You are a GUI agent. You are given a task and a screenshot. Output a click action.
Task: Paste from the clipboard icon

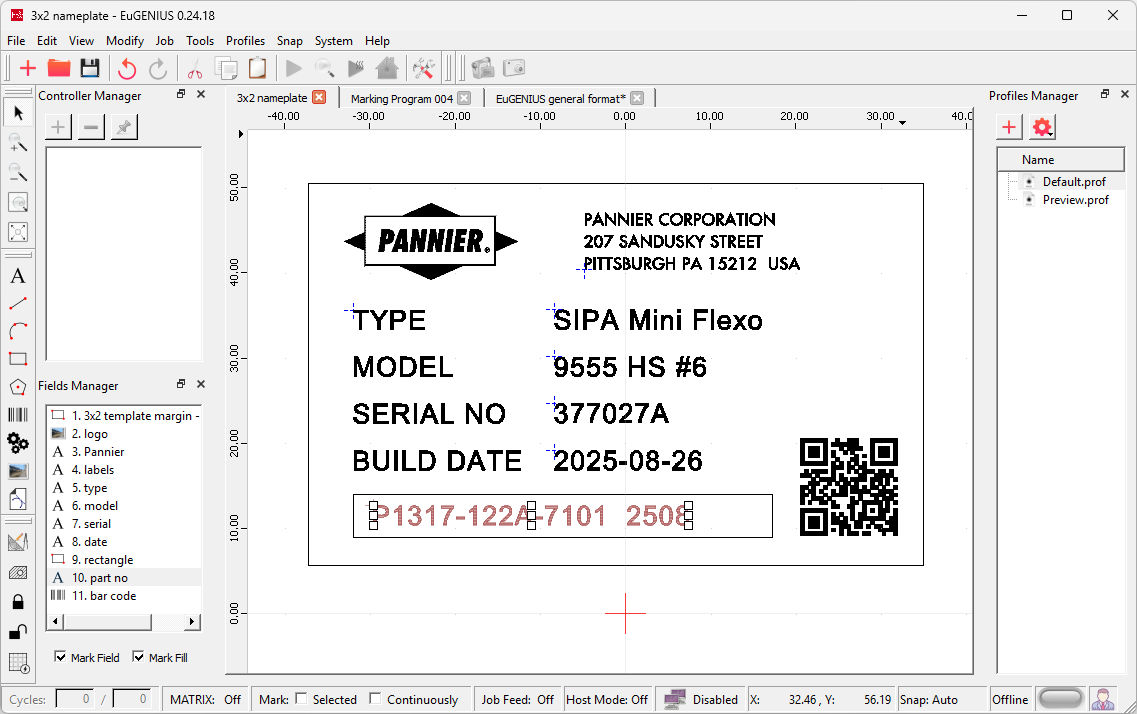[257, 68]
